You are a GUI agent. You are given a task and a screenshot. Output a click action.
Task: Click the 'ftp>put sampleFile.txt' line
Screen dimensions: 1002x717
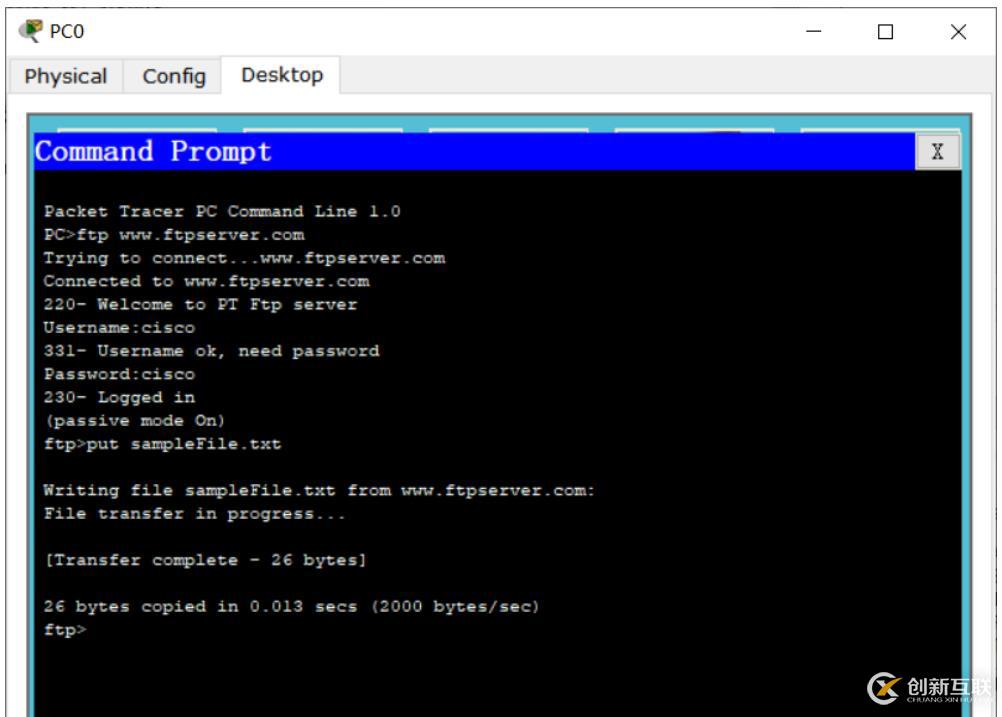[162, 444]
